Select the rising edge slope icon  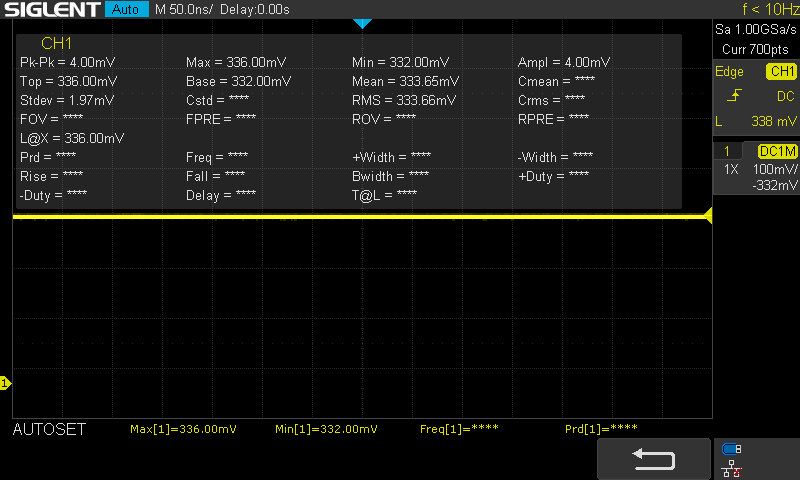point(734,95)
